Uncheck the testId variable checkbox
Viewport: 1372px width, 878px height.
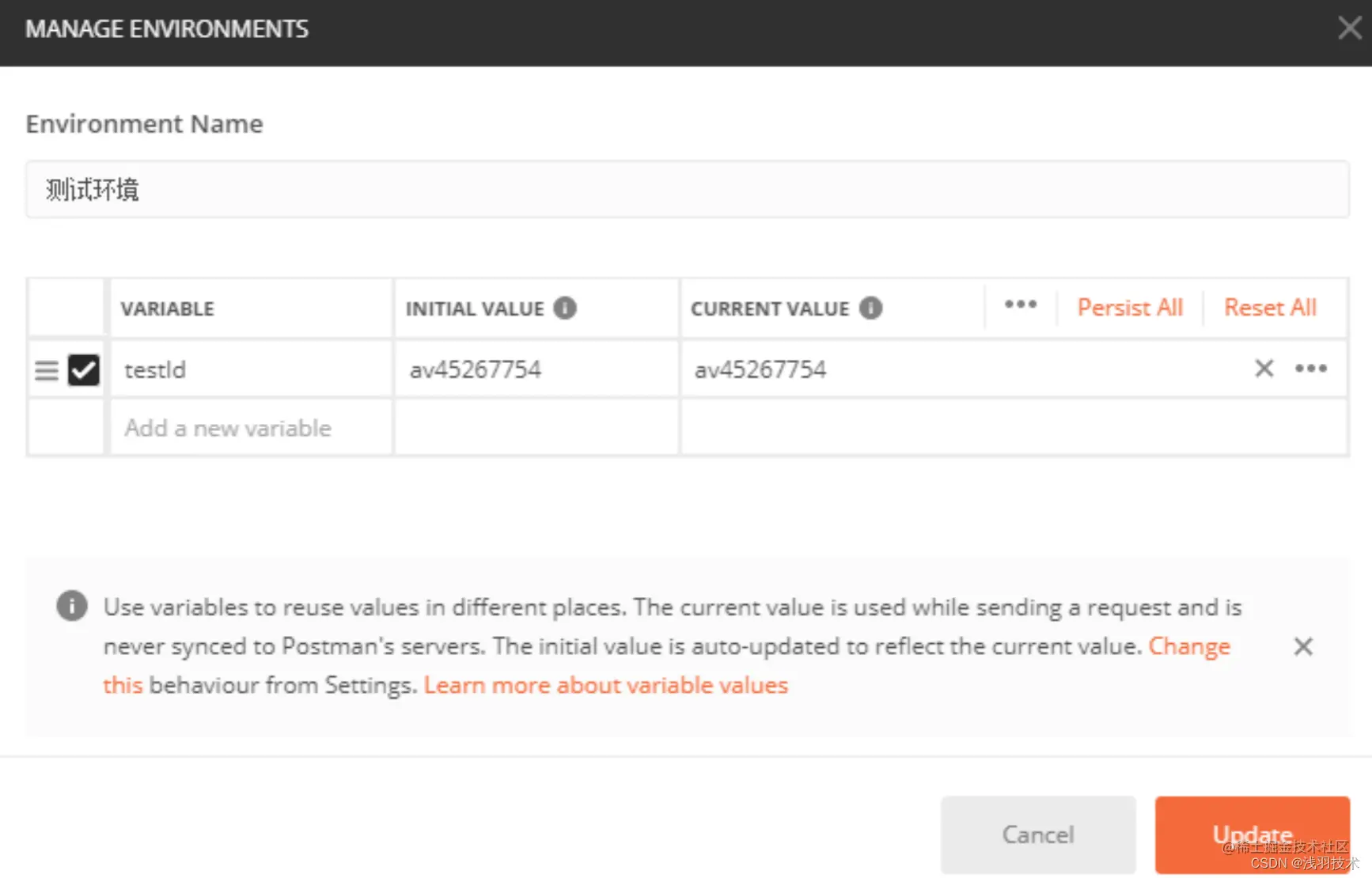(84, 369)
